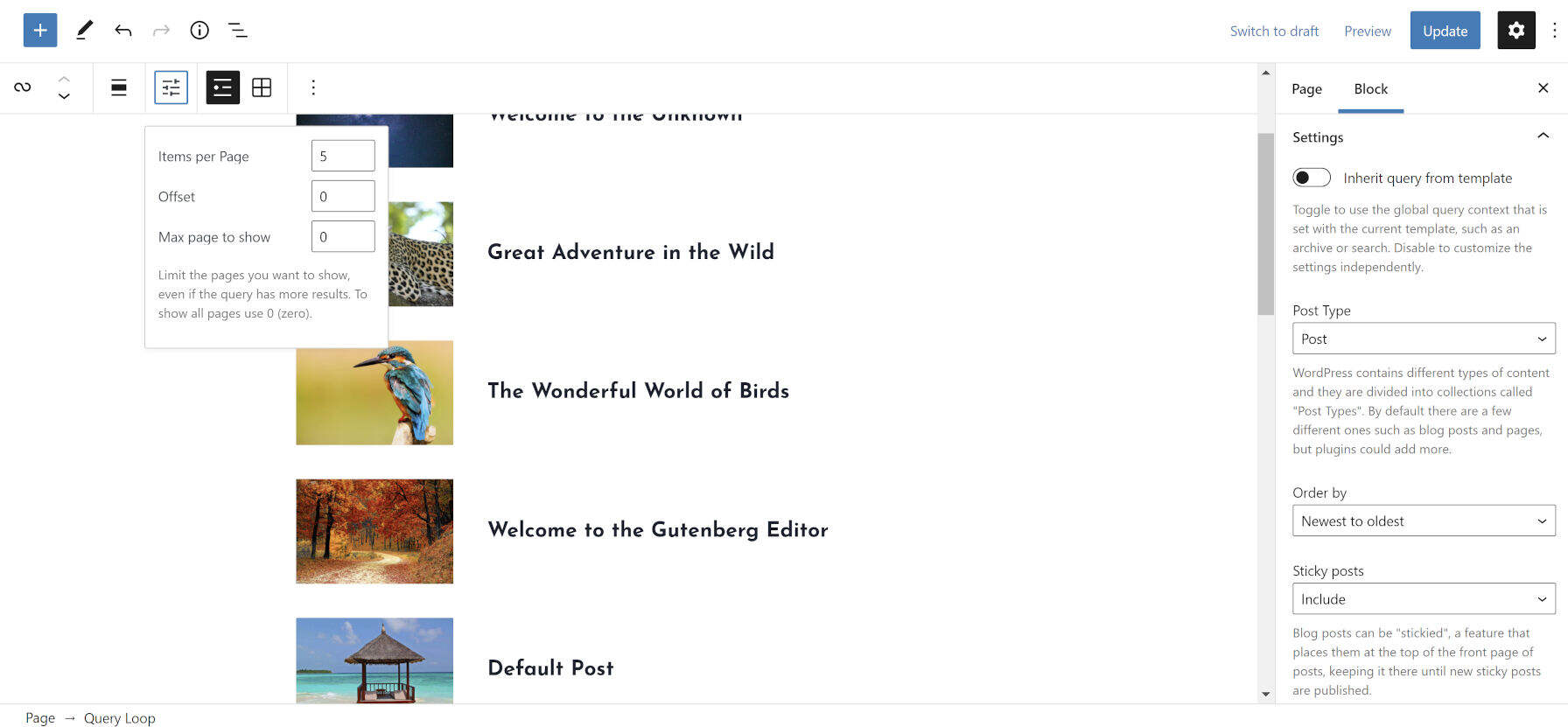Screen dimensions: 1568x727
Task: Undo the last change
Action: click(x=122, y=30)
